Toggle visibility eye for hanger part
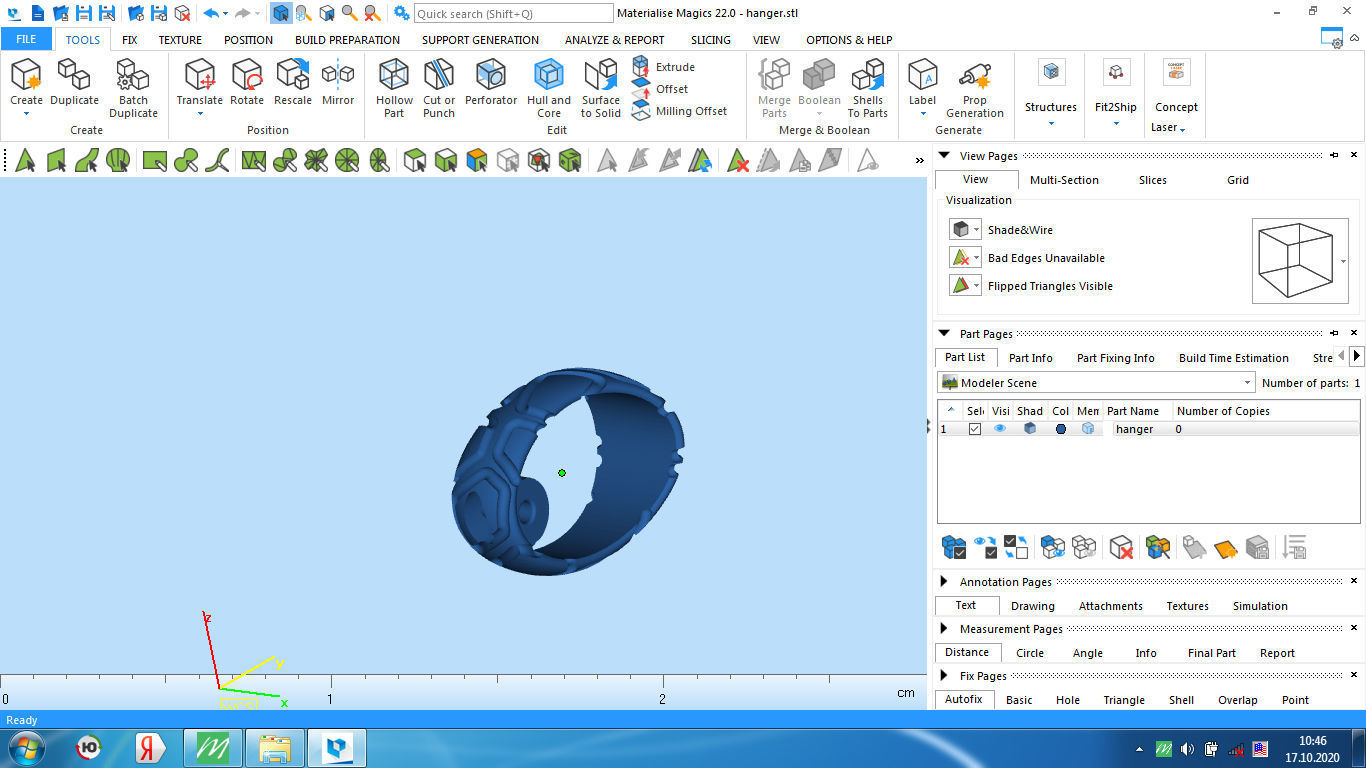The width and height of the screenshot is (1366, 768). [x=1000, y=429]
